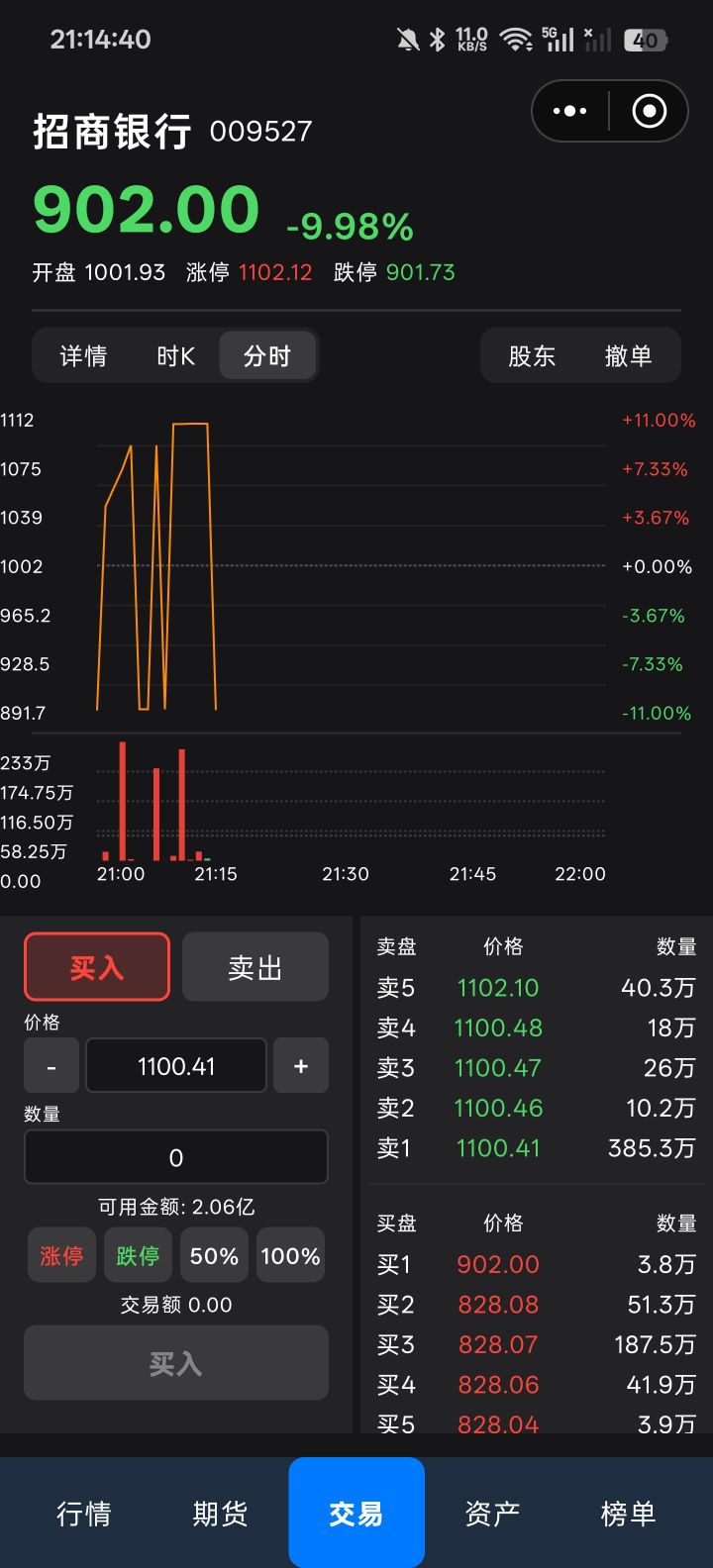Tap the battery indicator icon
Image resolution: width=713 pixels, height=1568 pixels.
[x=646, y=40]
